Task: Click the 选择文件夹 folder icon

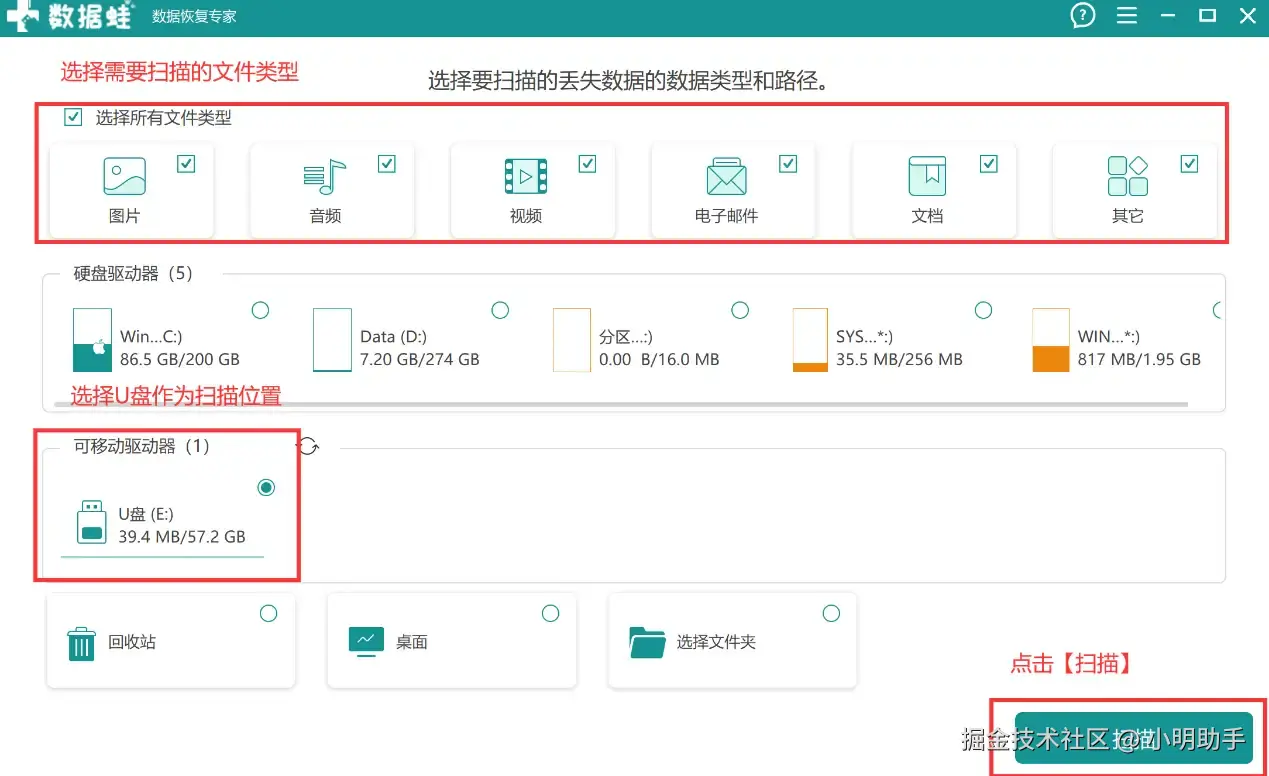Action: [x=647, y=642]
